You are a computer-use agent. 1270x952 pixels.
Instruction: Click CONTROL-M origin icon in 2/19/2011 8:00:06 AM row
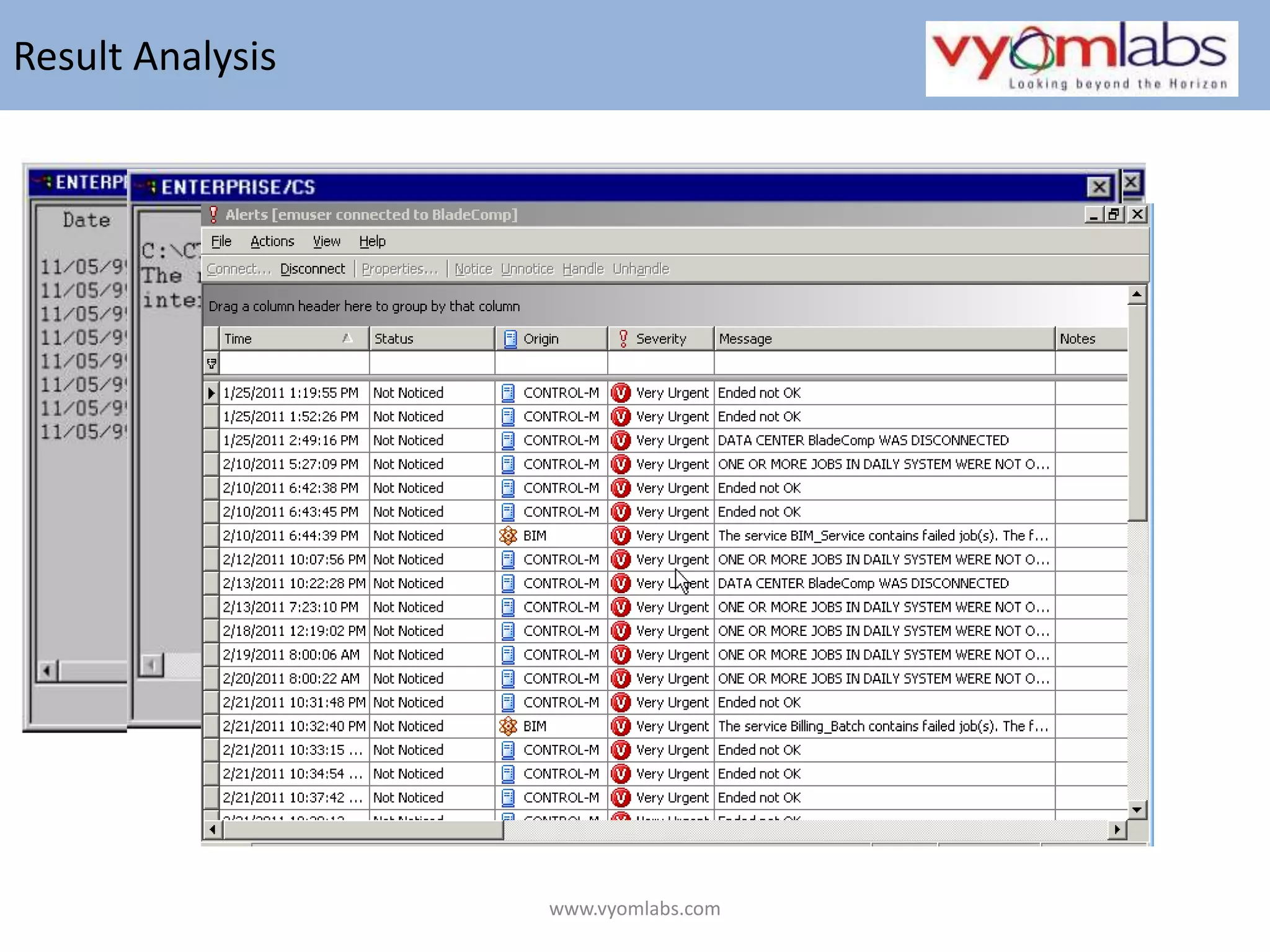coord(508,655)
